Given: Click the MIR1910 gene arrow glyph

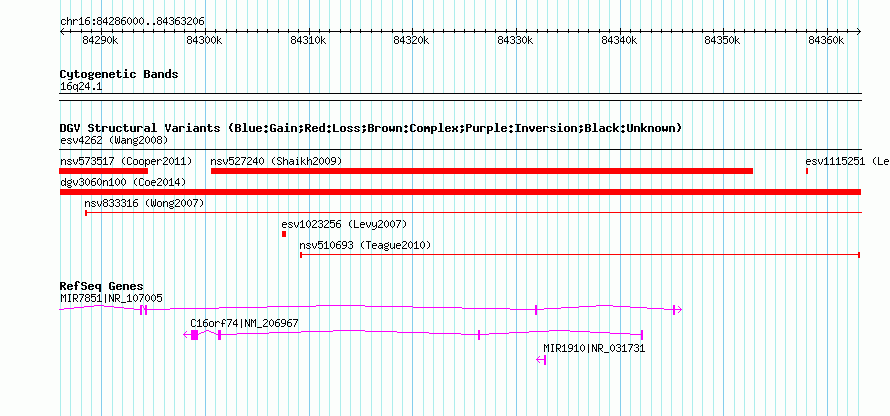Looking at the screenshot, I should click(x=541, y=360).
